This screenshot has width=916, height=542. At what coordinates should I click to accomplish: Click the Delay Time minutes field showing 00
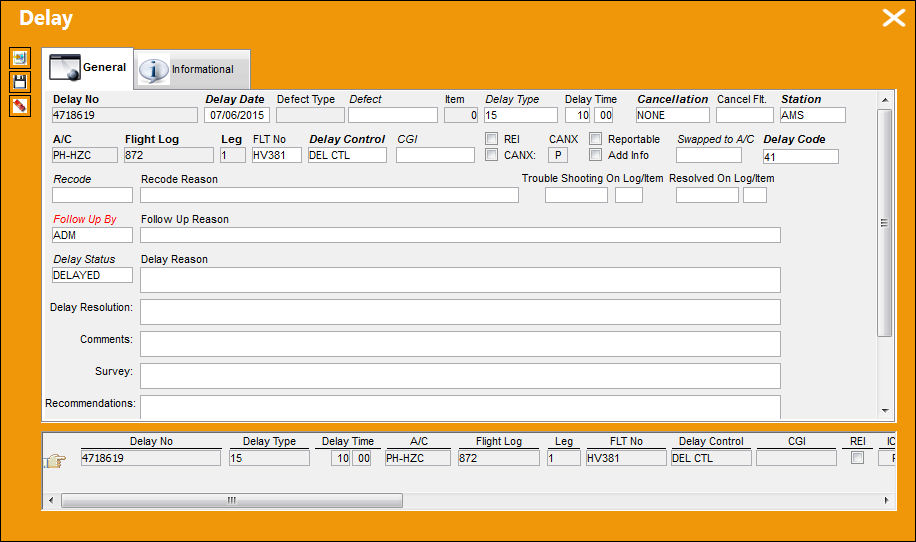[x=603, y=115]
